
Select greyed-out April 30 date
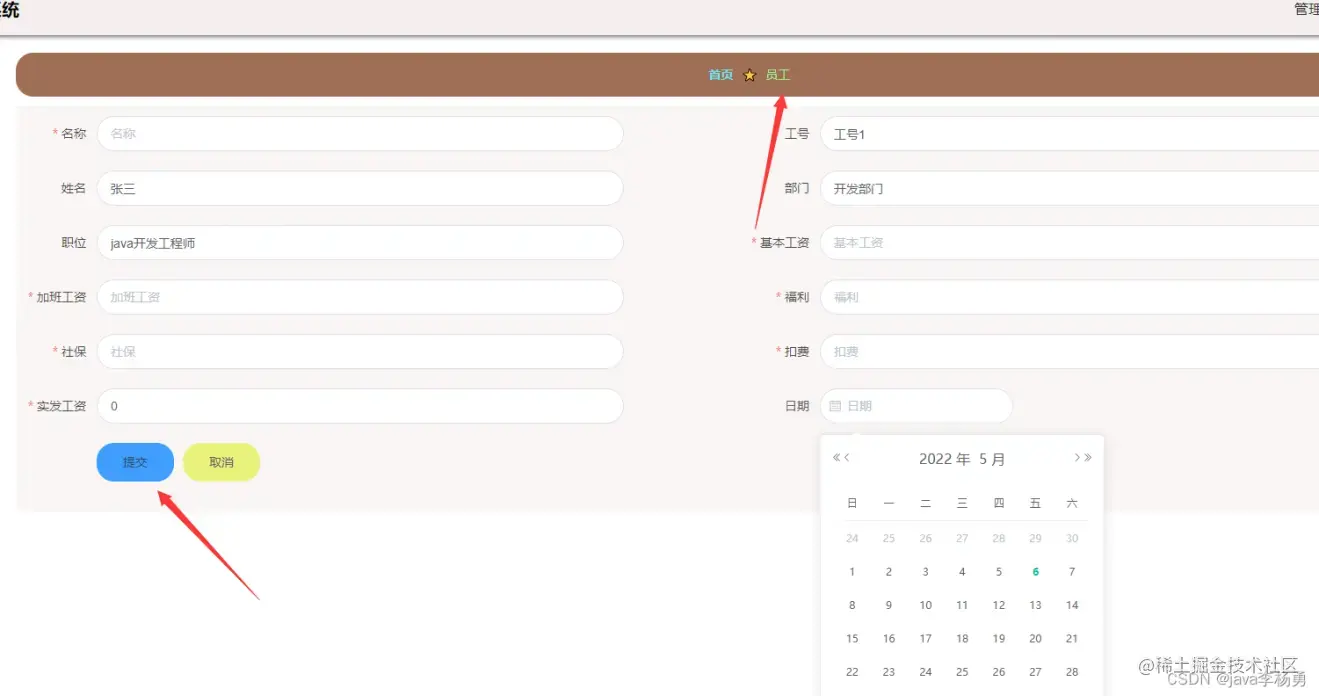pyautogui.click(x=1072, y=538)
